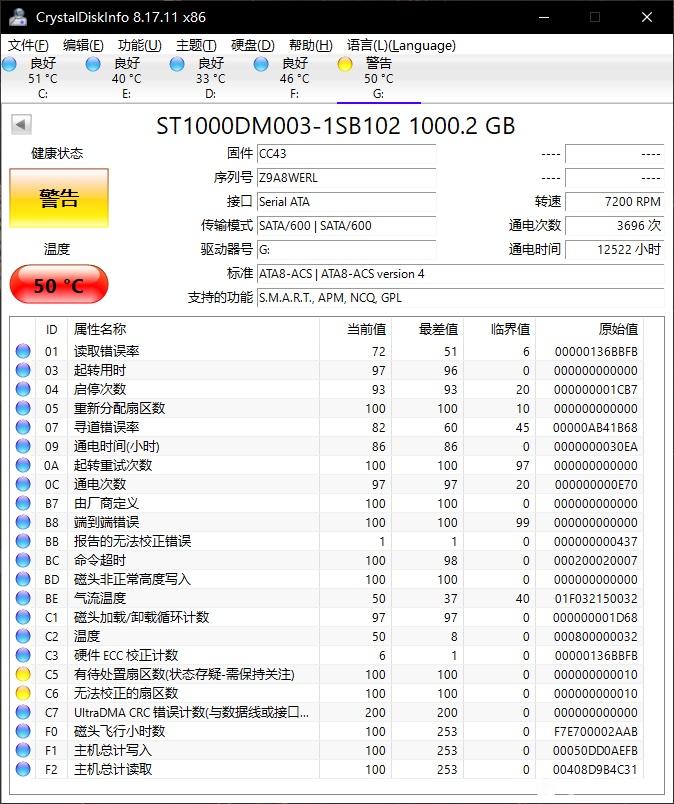Click the 属性名称 column header
Viewport: 674px width, 804px height.
(x=193, y=329)
